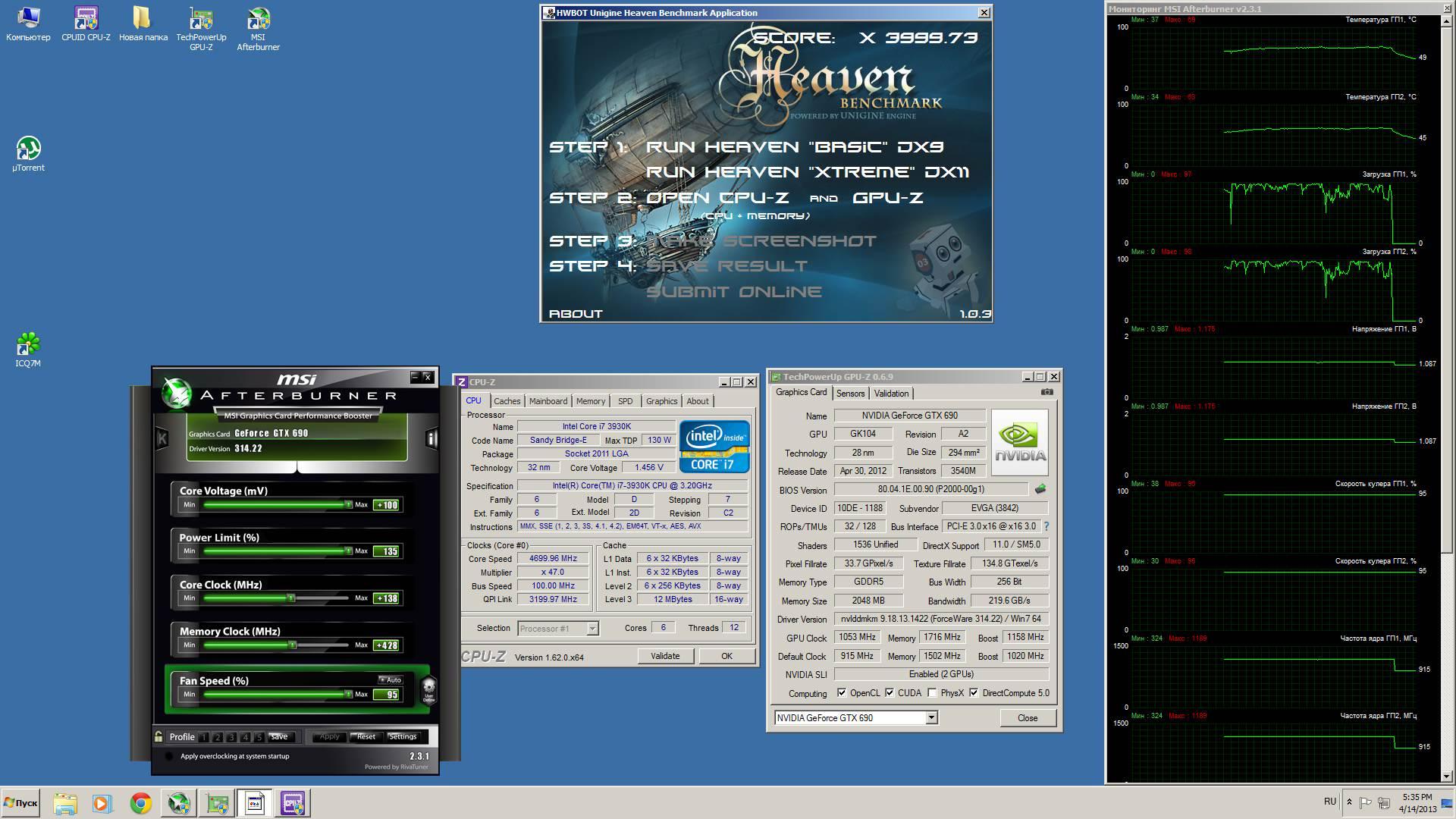Image resolution: width=1456 pixels, height=819 pixels.
Task: Take a GPU-Z screenshot with the camera icon
Action: tap(1046, 392)
